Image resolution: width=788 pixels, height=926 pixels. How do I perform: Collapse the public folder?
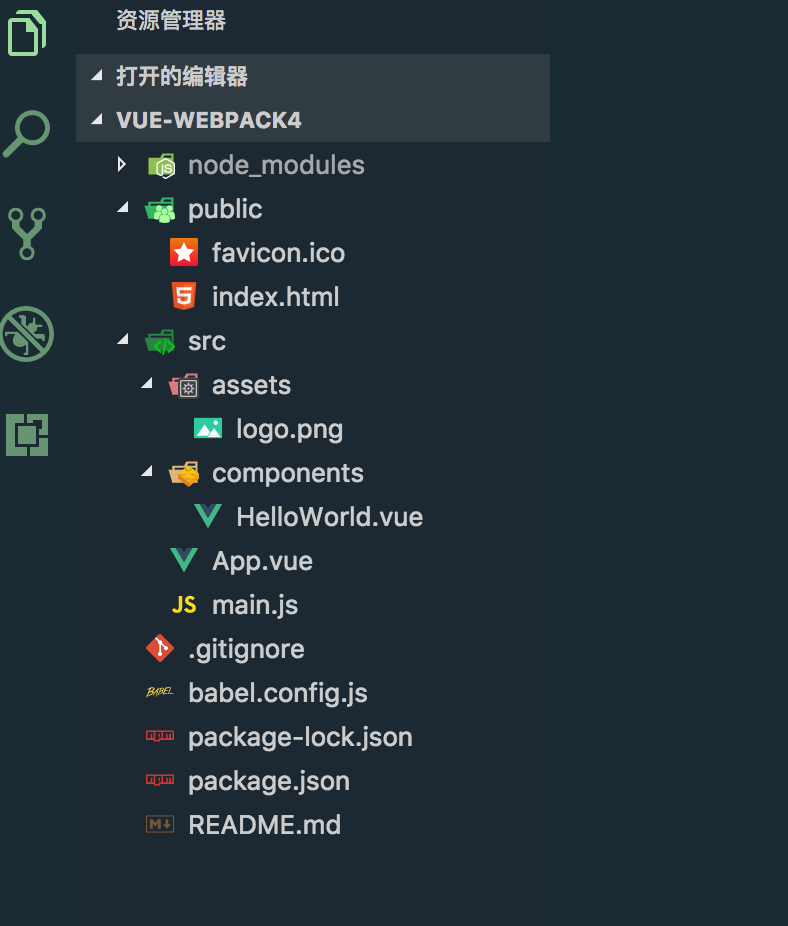[123, 209]
